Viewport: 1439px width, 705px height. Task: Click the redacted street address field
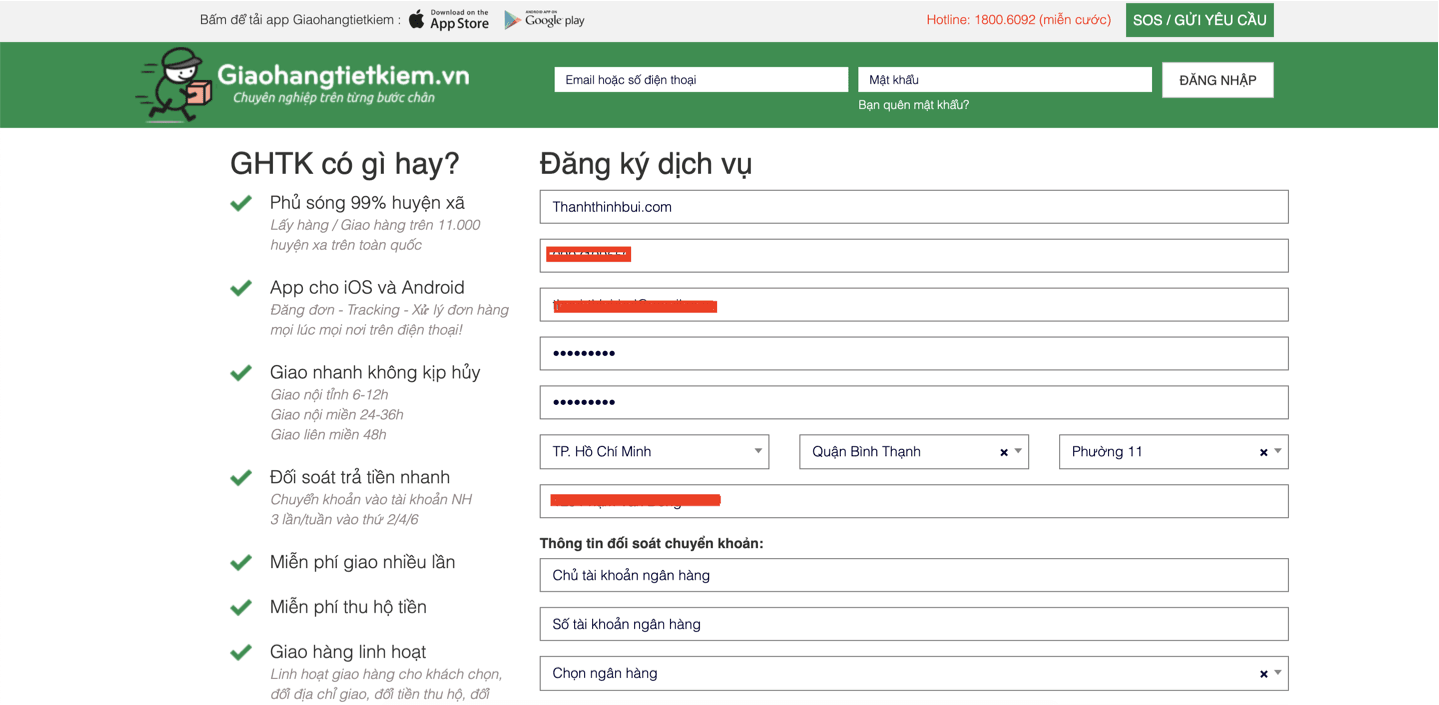pyautogui.click(x=914, y=501)
